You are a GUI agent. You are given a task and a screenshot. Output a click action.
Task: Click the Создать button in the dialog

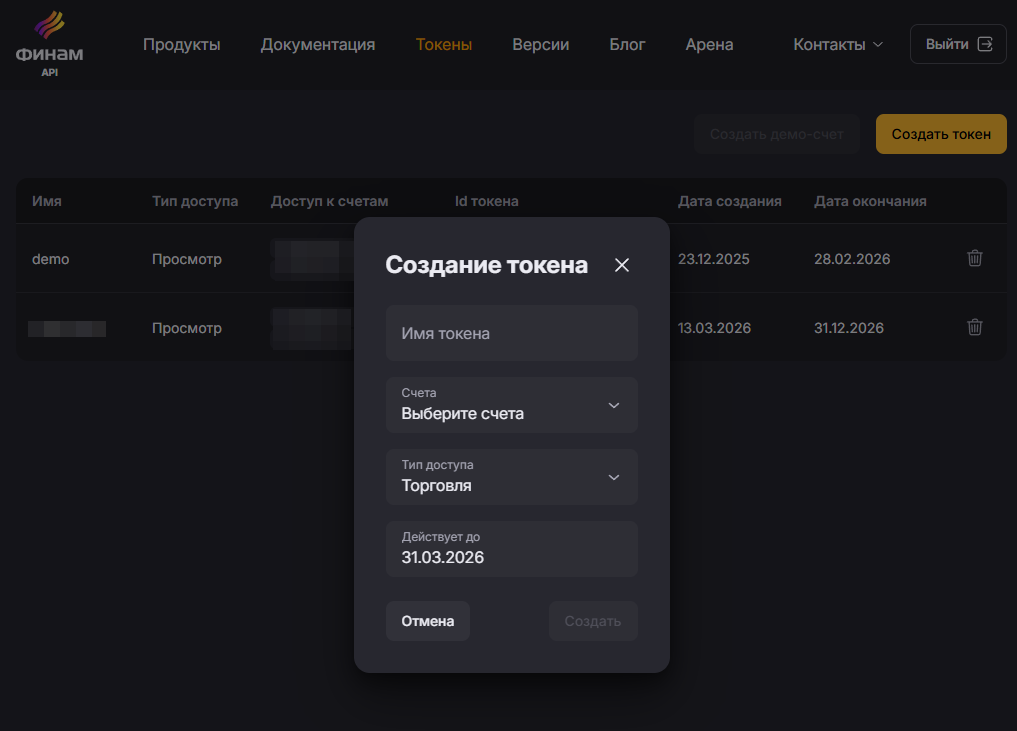click(x=592, y=620)
